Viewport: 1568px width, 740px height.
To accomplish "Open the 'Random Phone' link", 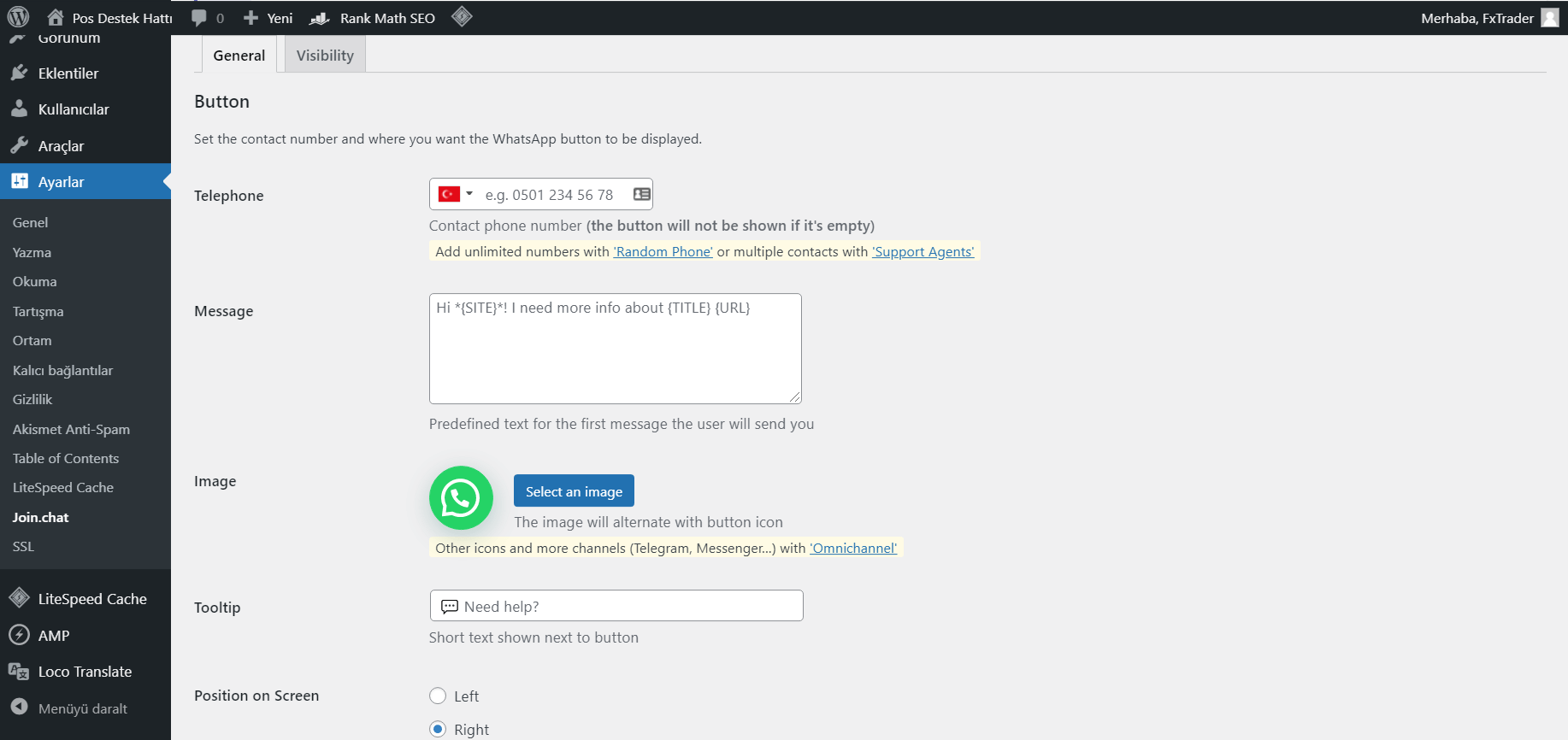I will [x=663, y=251].
